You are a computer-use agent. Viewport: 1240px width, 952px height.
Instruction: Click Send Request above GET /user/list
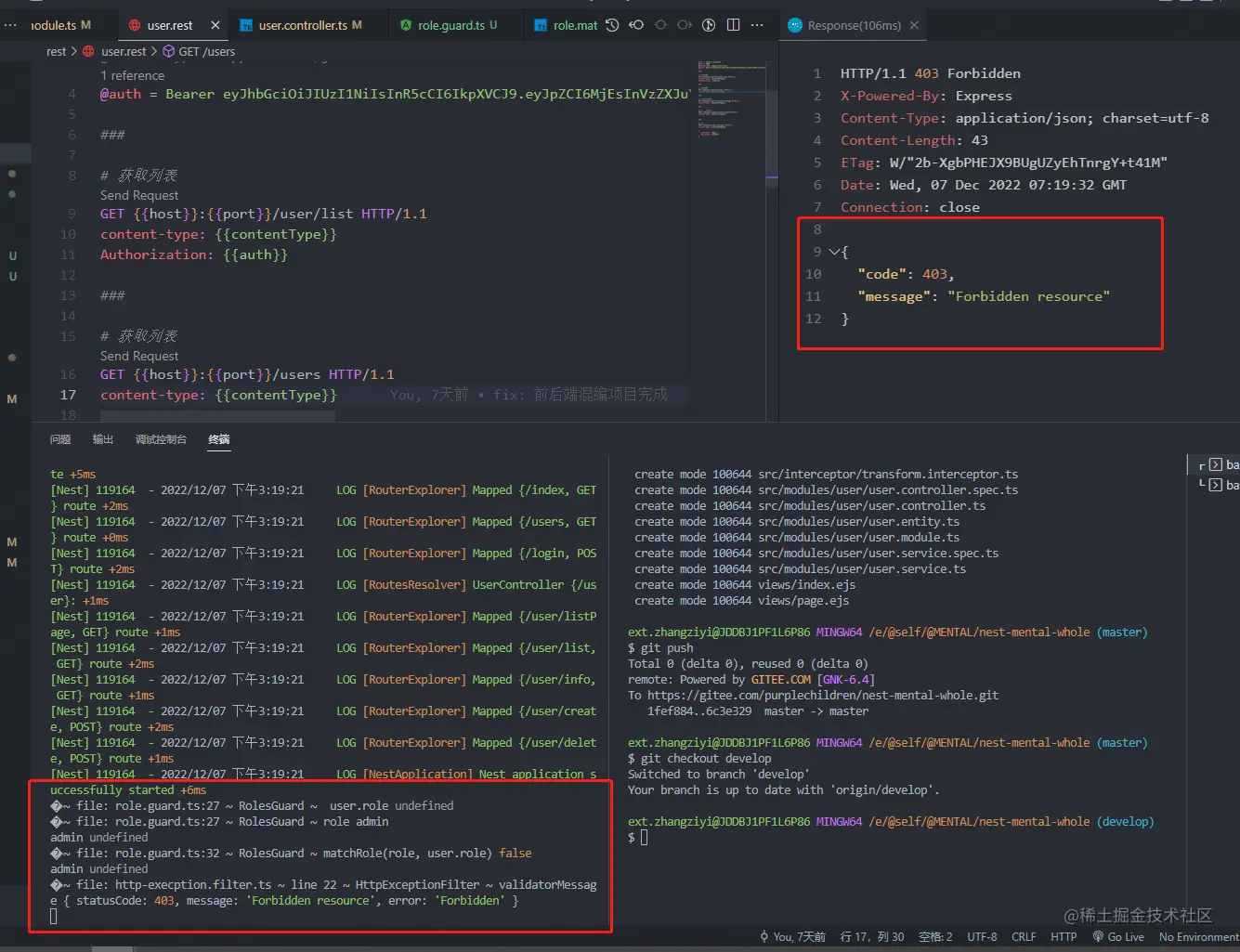(x=139, y=195)
